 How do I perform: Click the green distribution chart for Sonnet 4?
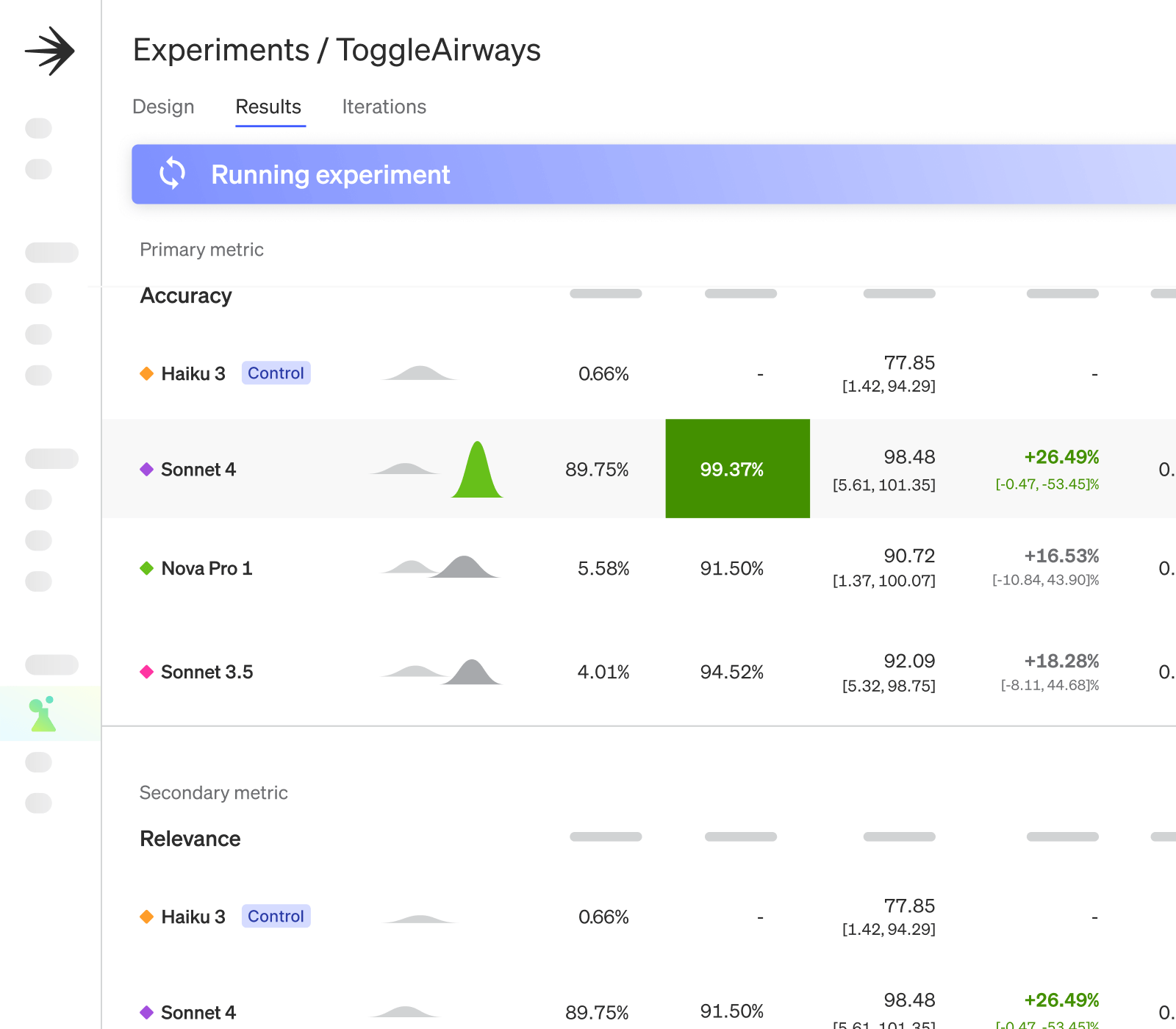click(x=477, y=472)
